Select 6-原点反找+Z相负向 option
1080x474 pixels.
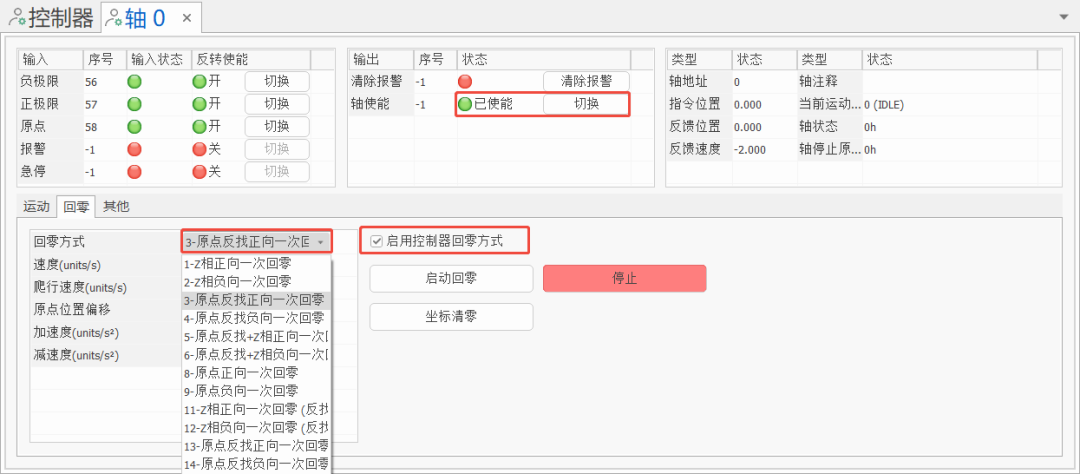pyautogui.click(x=257, y=354)
